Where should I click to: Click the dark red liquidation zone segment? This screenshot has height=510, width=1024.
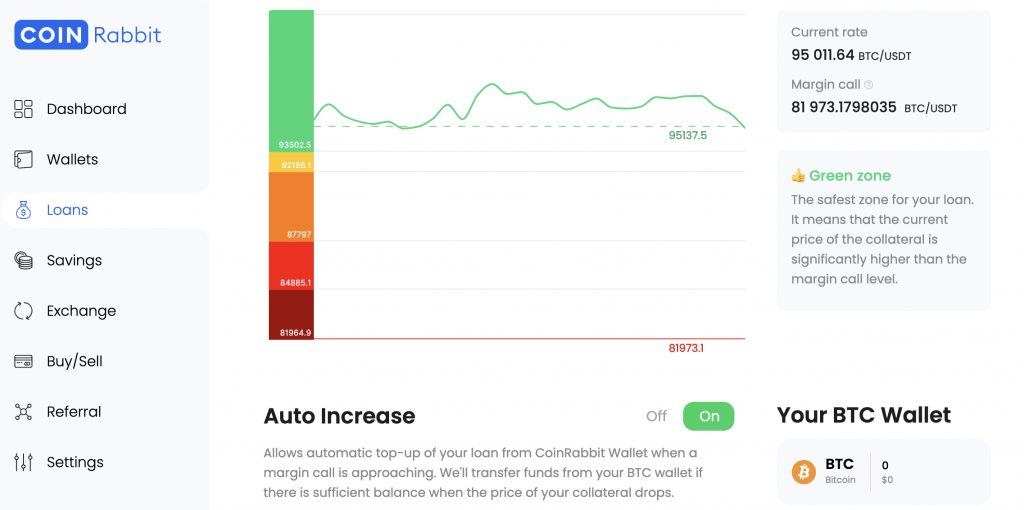coord(291,312)
